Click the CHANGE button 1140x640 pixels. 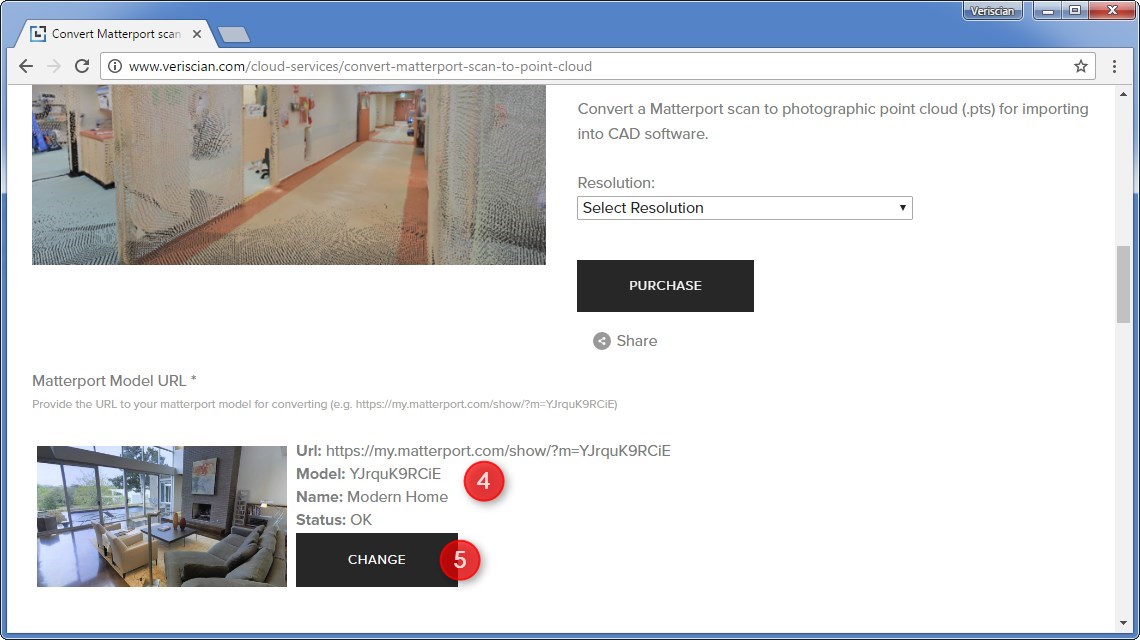coord(377,560)
